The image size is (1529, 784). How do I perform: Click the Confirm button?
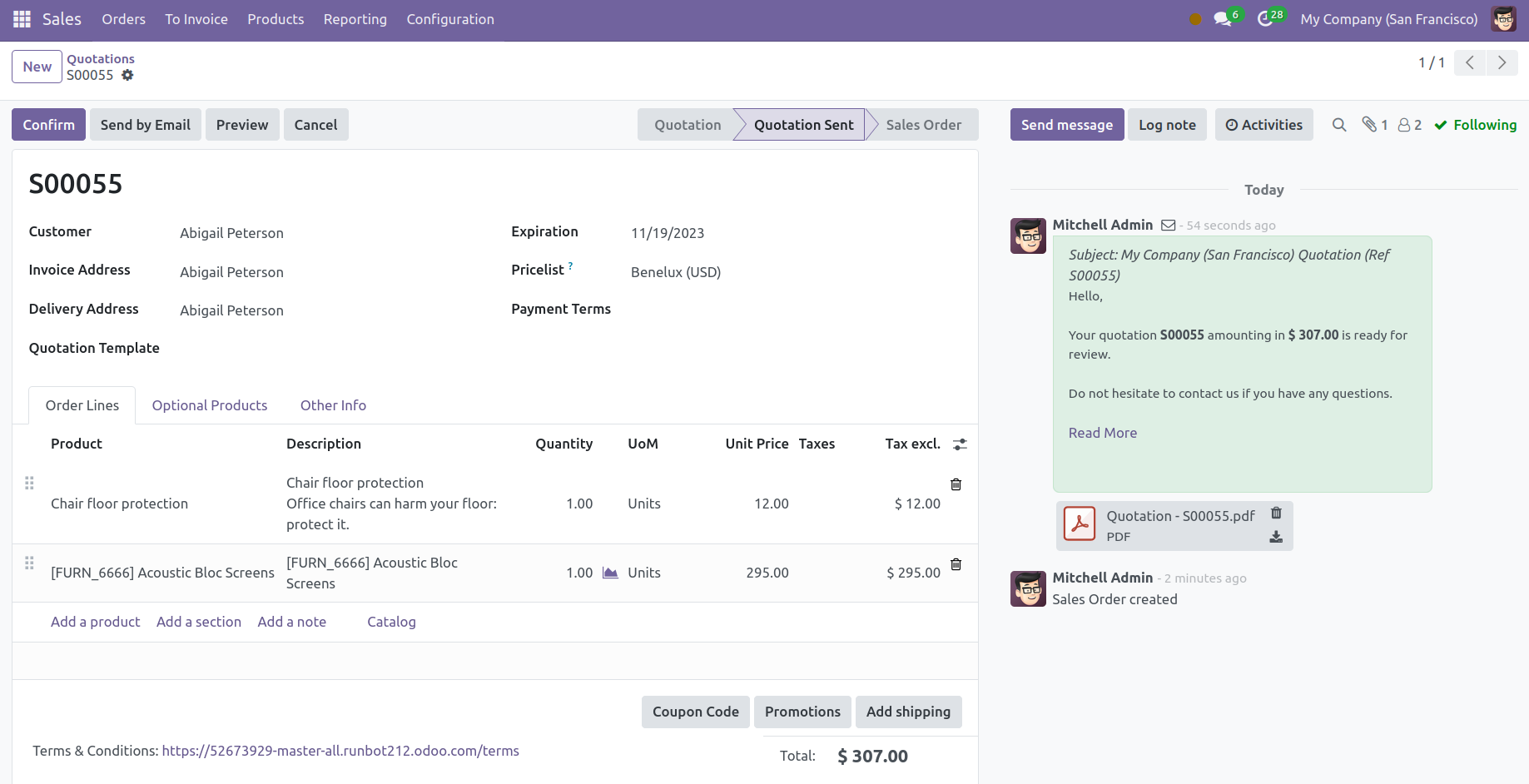point(48,125)
